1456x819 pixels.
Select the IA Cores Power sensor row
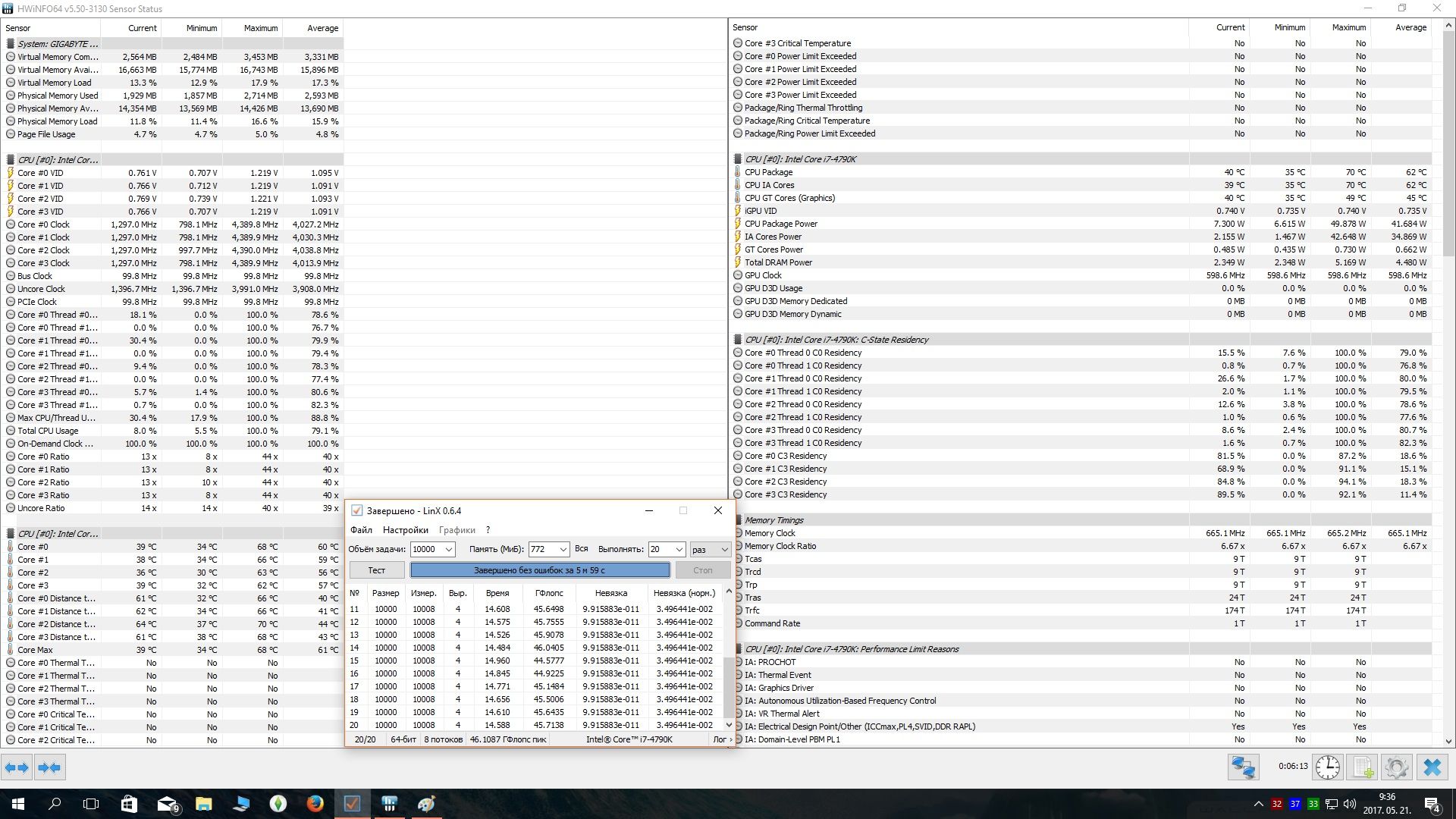pyautogui.click(x=1081, y=237)
